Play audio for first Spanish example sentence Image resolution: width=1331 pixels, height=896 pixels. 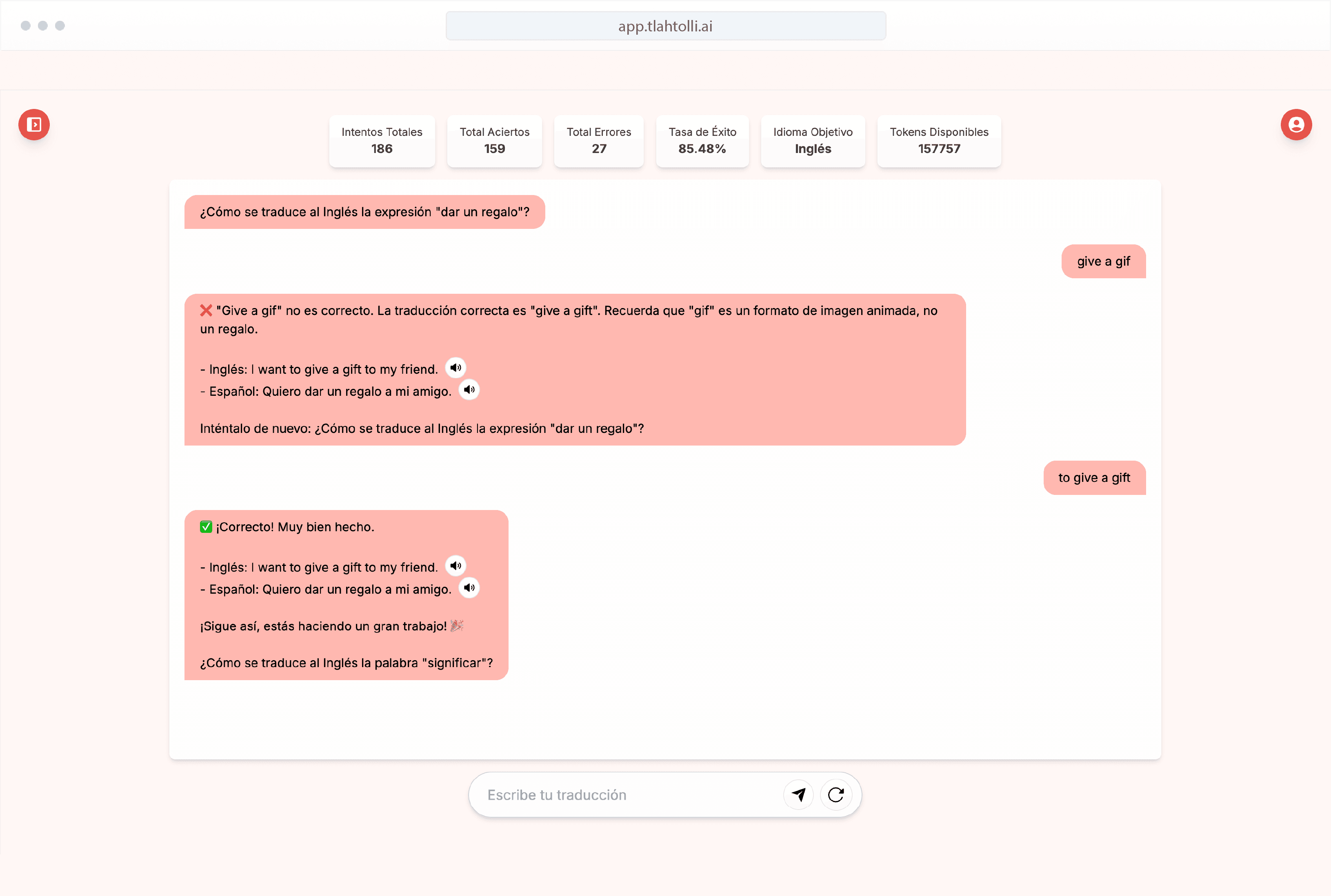click(469, 390)
